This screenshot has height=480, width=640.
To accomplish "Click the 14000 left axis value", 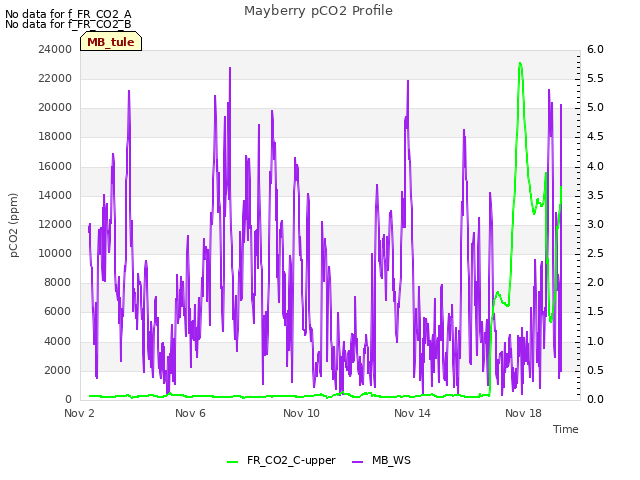I will (x=55, y=195).
